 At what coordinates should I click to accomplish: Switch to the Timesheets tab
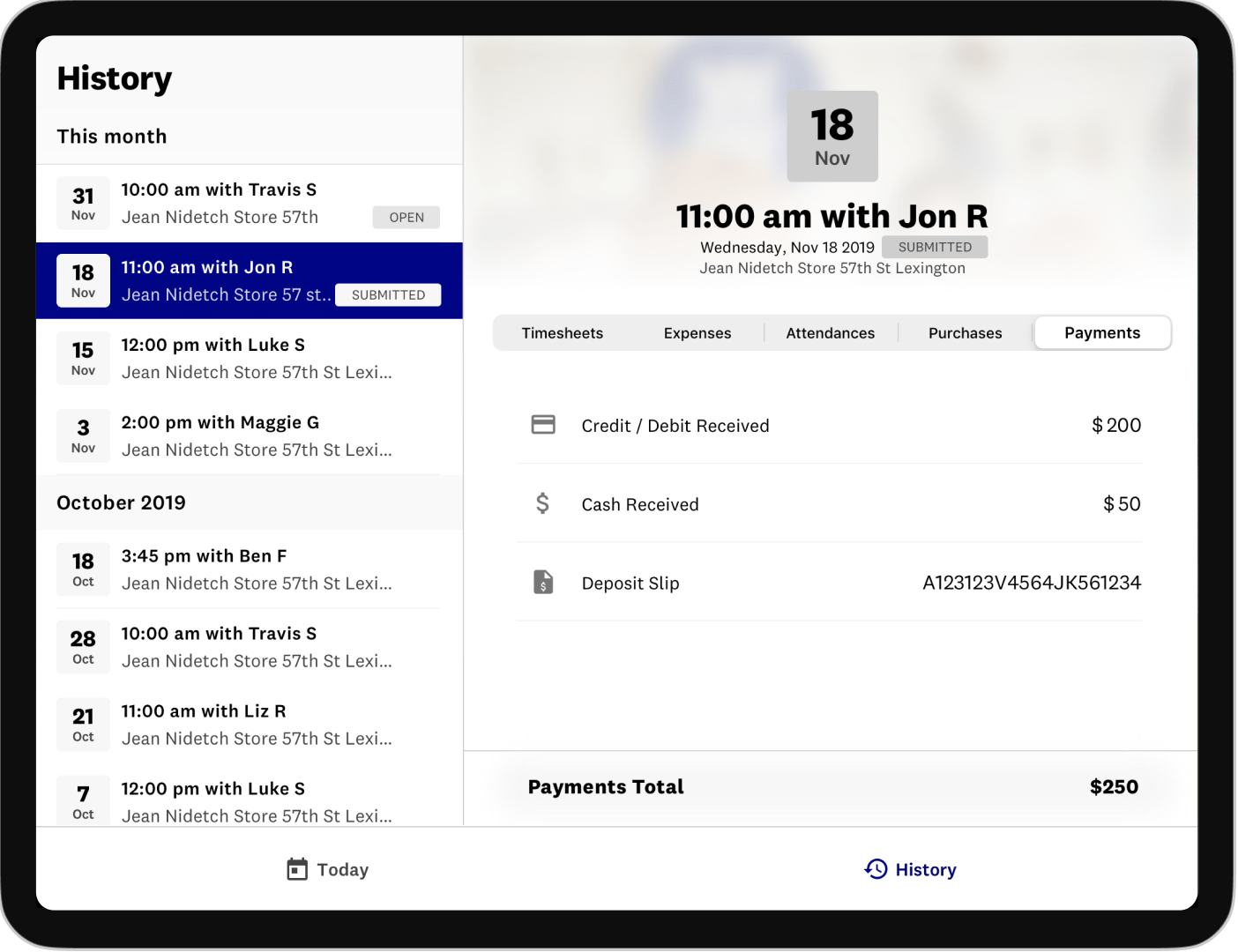pyautogui.click(x=562, y=333)
